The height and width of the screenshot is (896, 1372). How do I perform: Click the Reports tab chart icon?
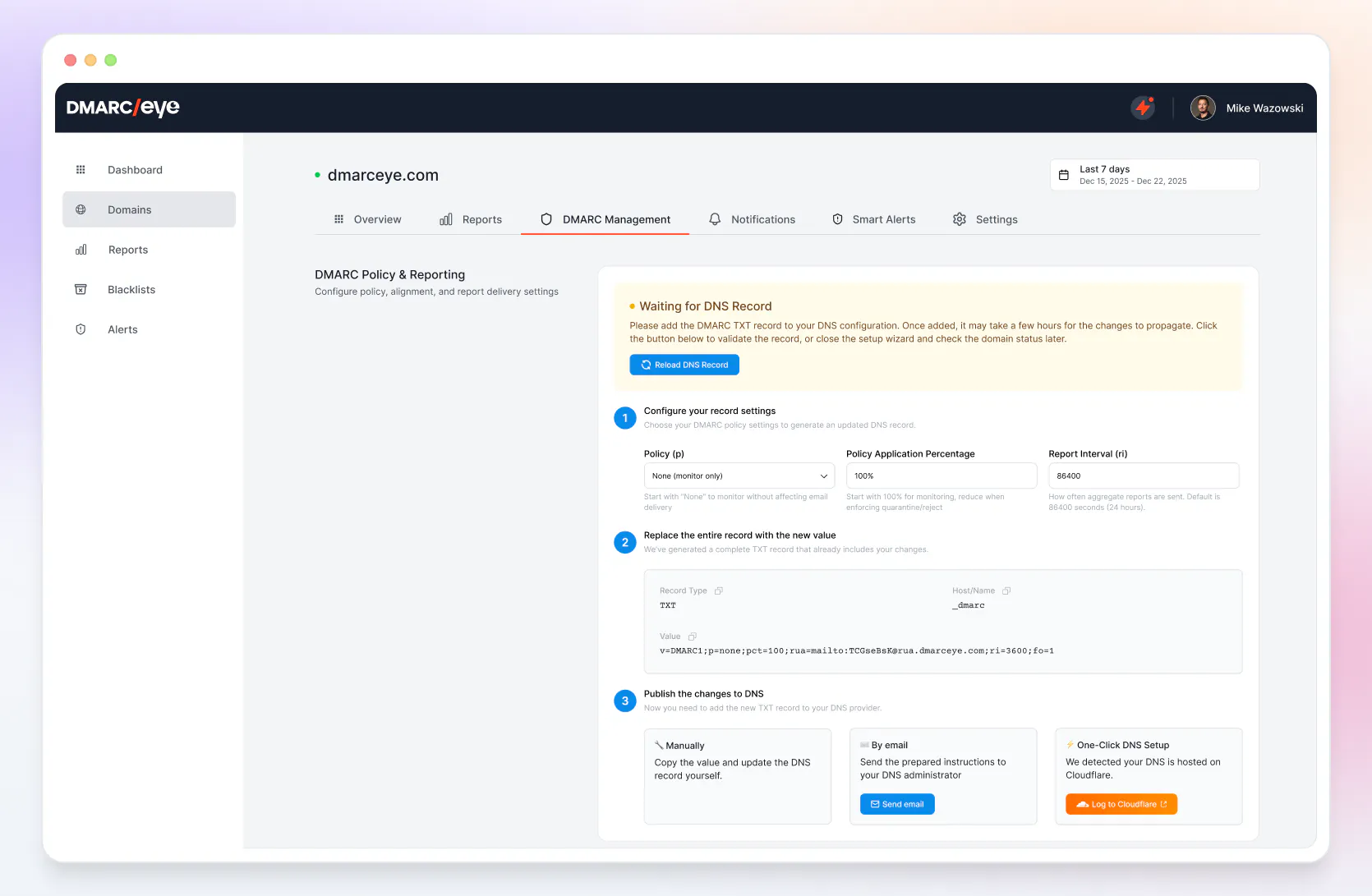pos(446,219)
